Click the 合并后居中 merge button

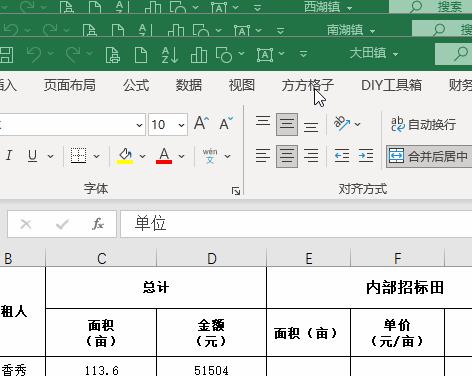point(429,156)
